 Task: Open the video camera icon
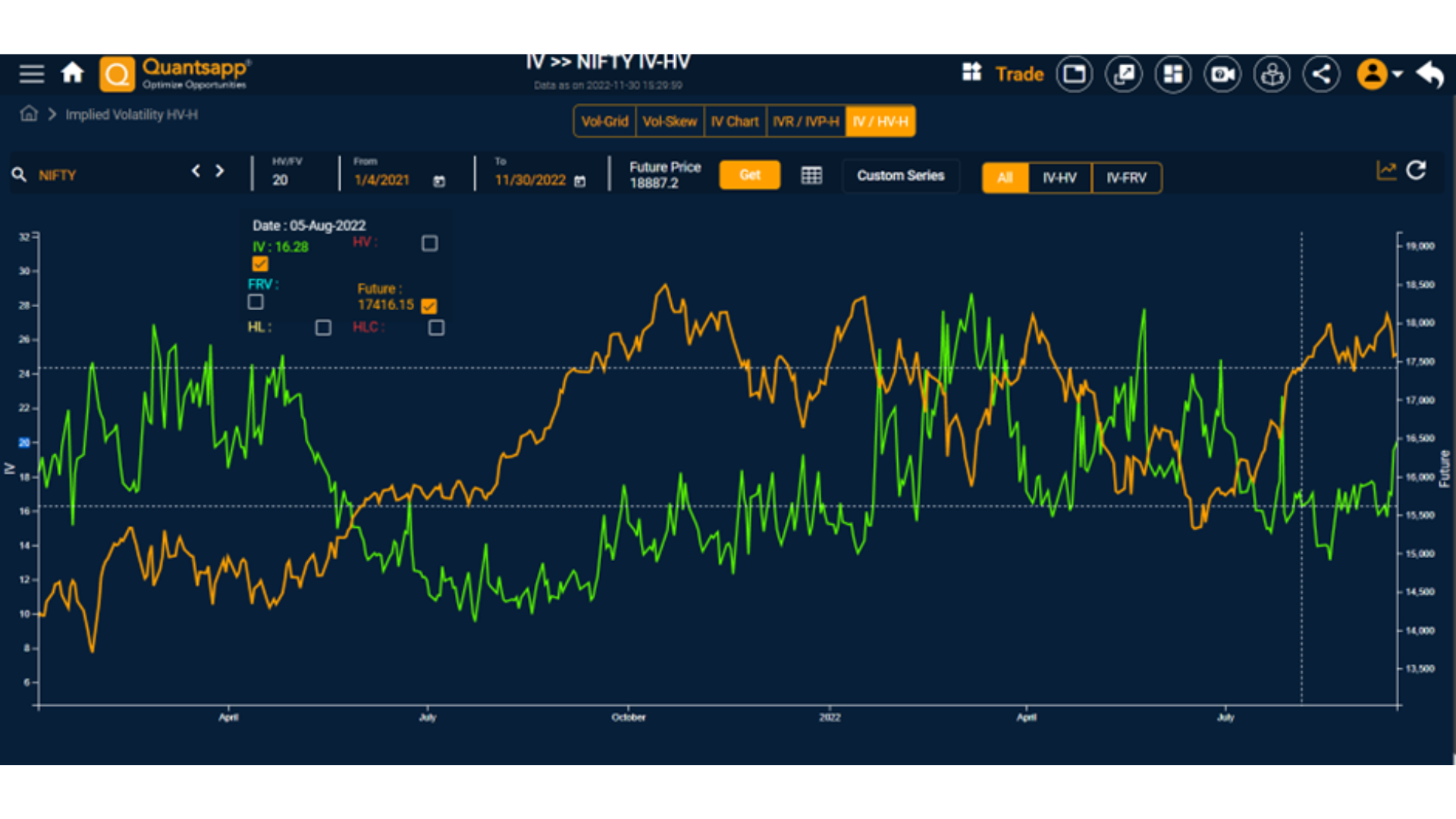coord(1222,74)
